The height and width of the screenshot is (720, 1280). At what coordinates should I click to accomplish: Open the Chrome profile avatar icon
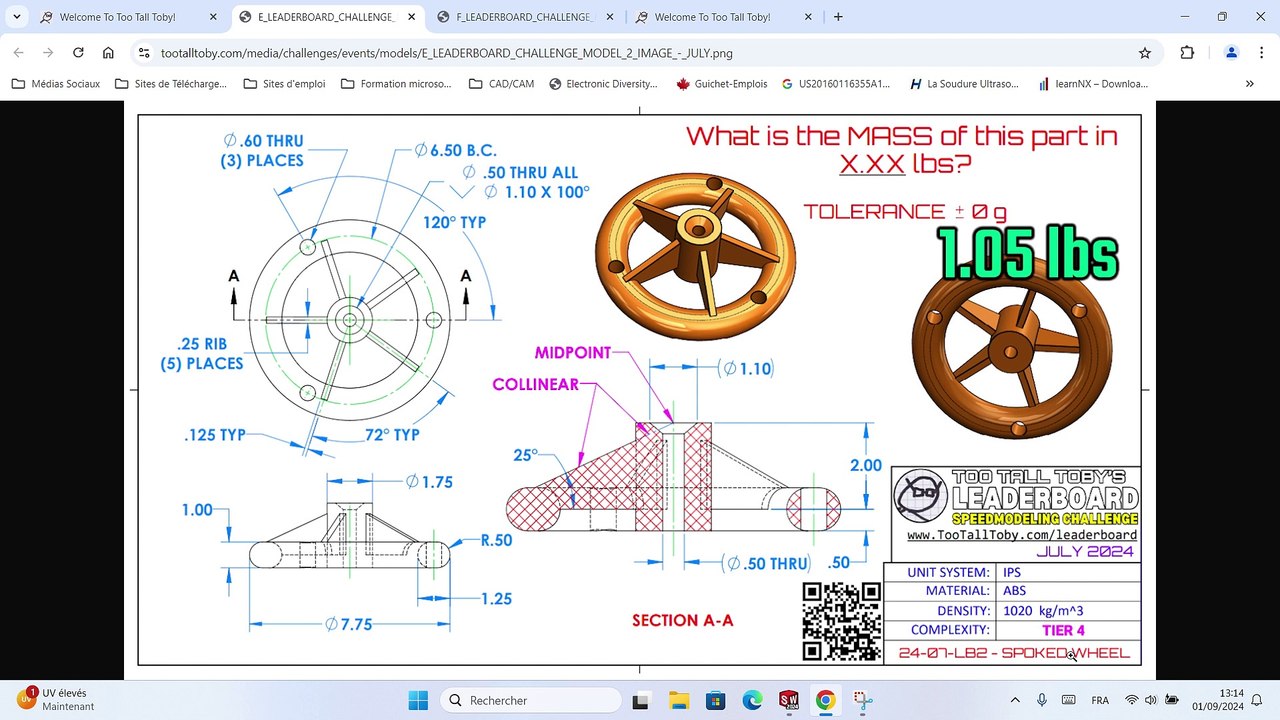click(x=1232, y=53)
